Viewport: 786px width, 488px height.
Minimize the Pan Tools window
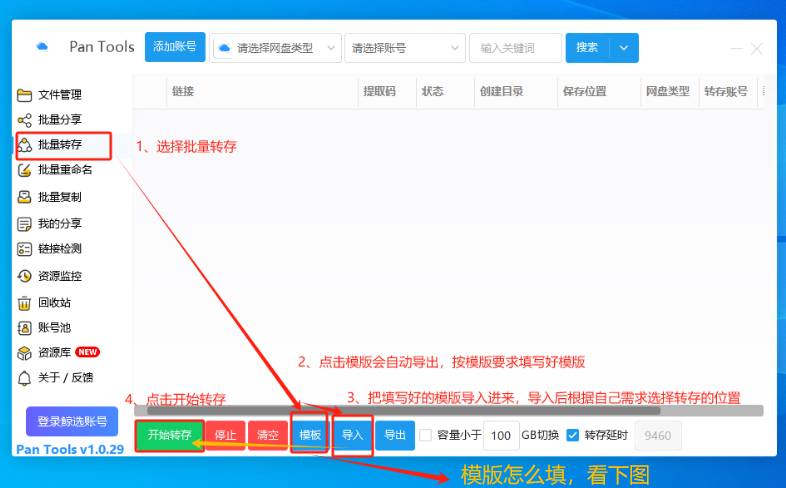[x=736, y=49]
